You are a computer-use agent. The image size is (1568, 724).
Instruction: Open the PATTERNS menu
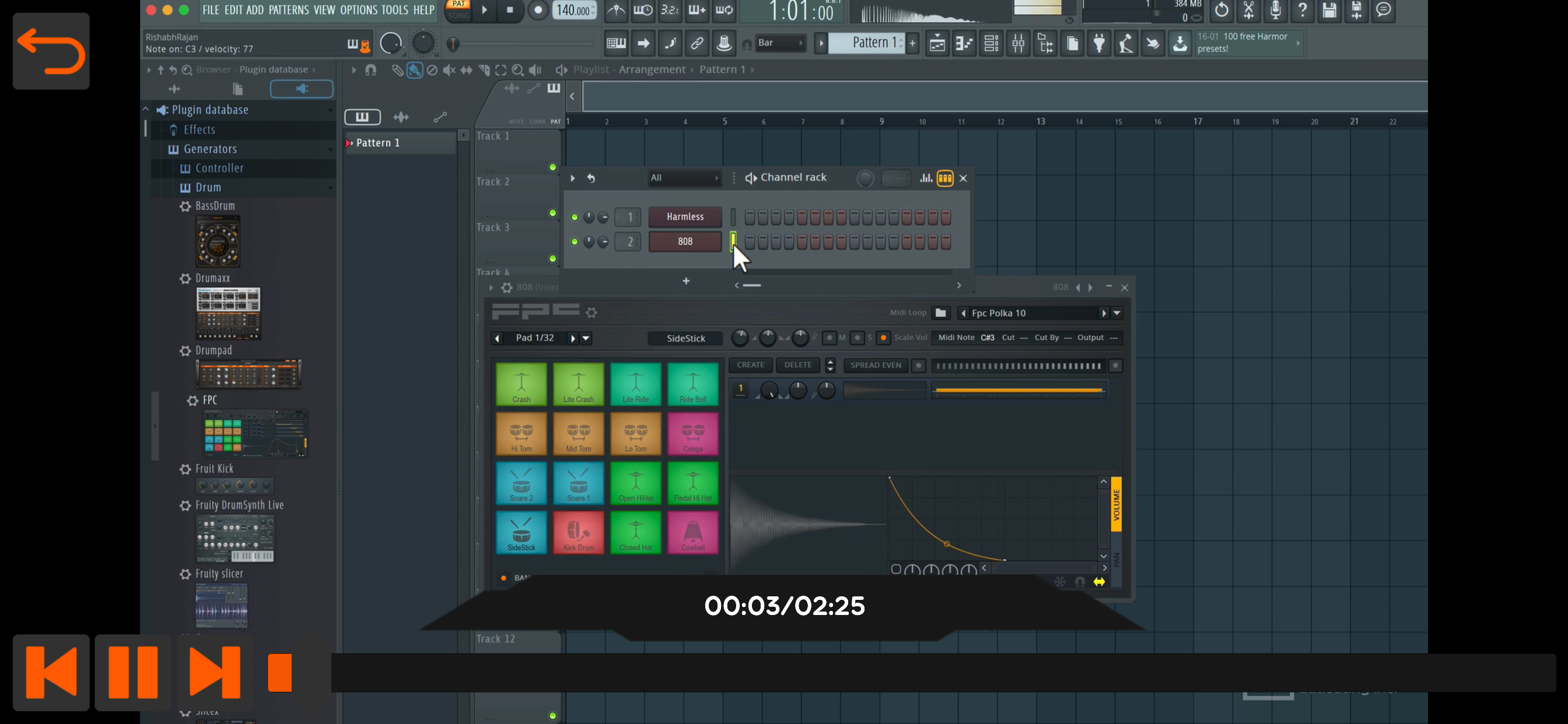[289, 10]
